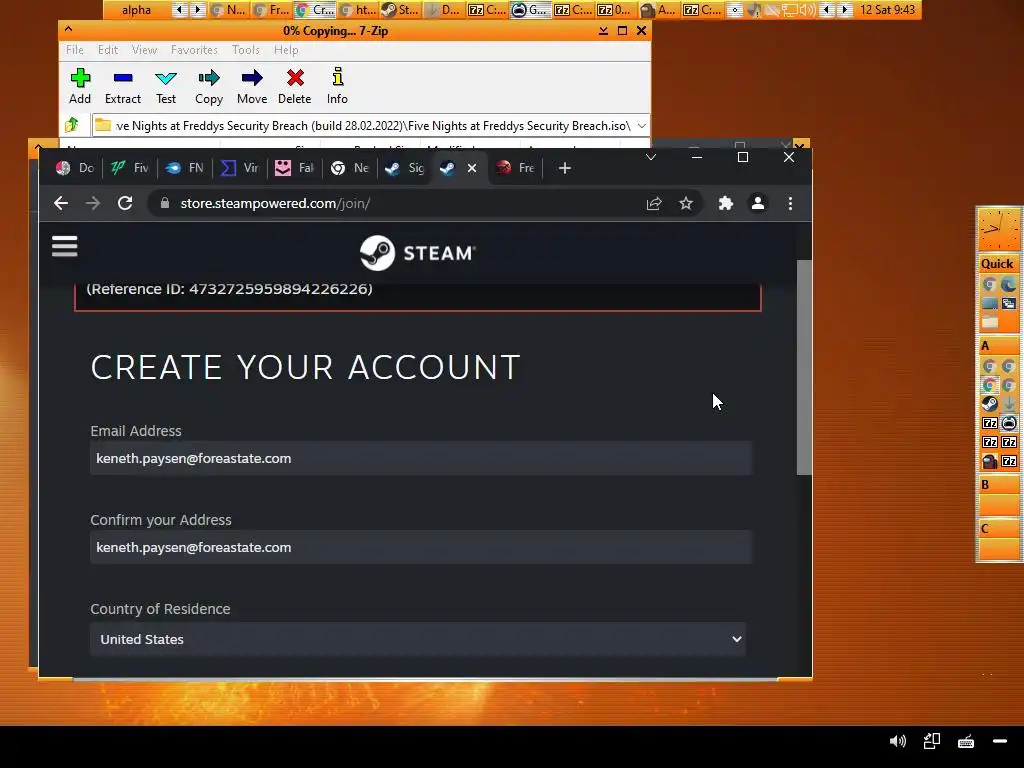Click the B section header in side panel
1024x768 pixels.
pyautogui.click(x=997, y=485)
